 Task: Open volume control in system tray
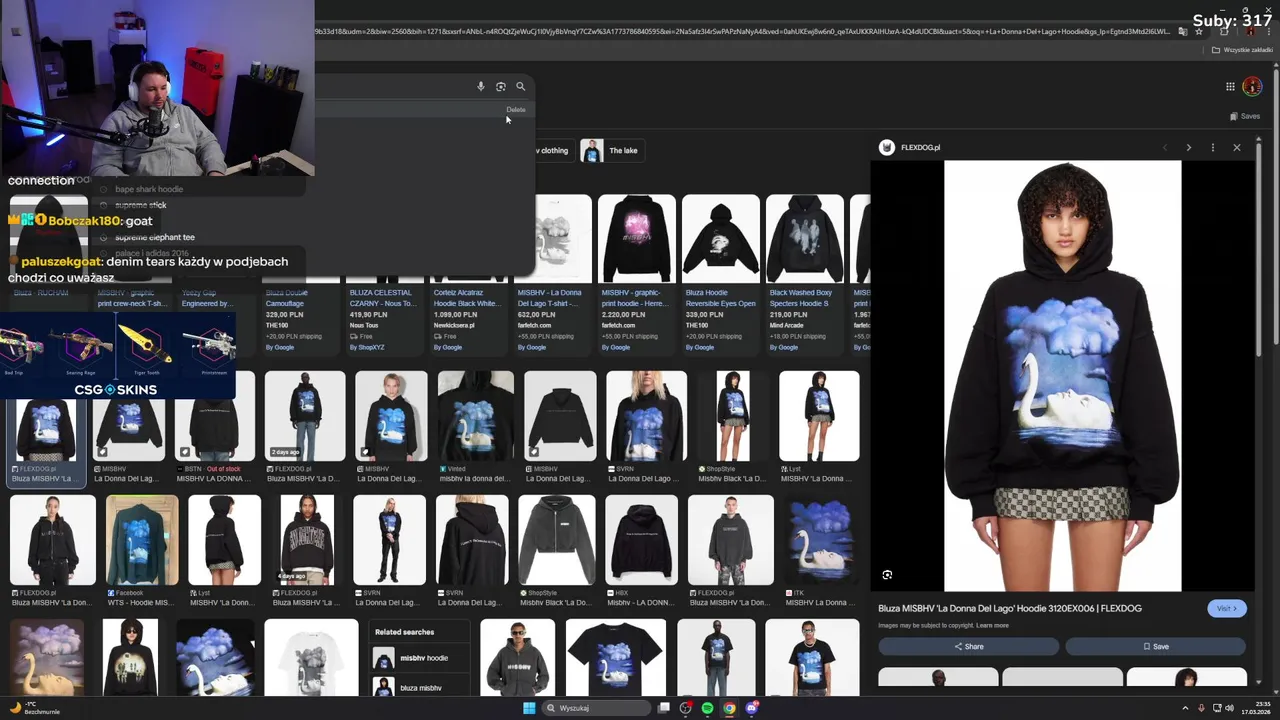[x=1229, y=708]
